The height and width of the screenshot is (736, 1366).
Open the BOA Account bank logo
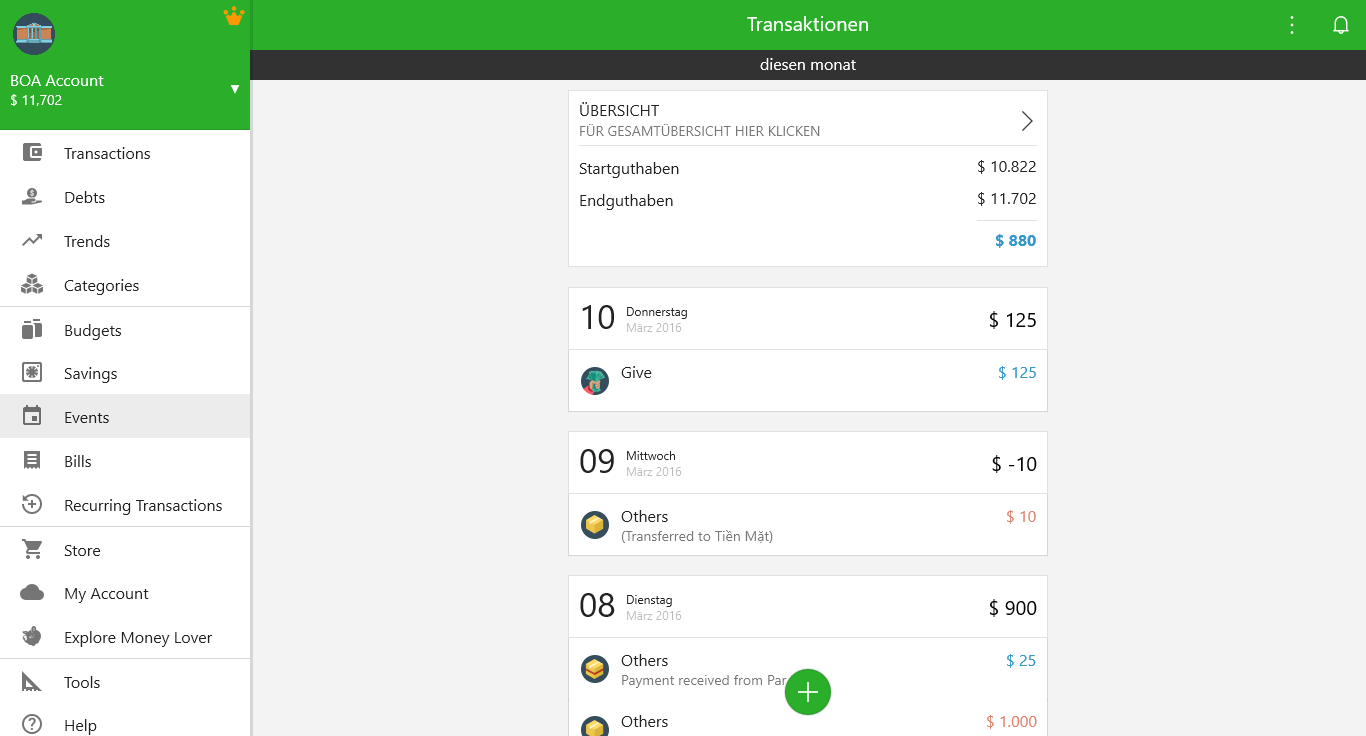[x=33, y=34]
